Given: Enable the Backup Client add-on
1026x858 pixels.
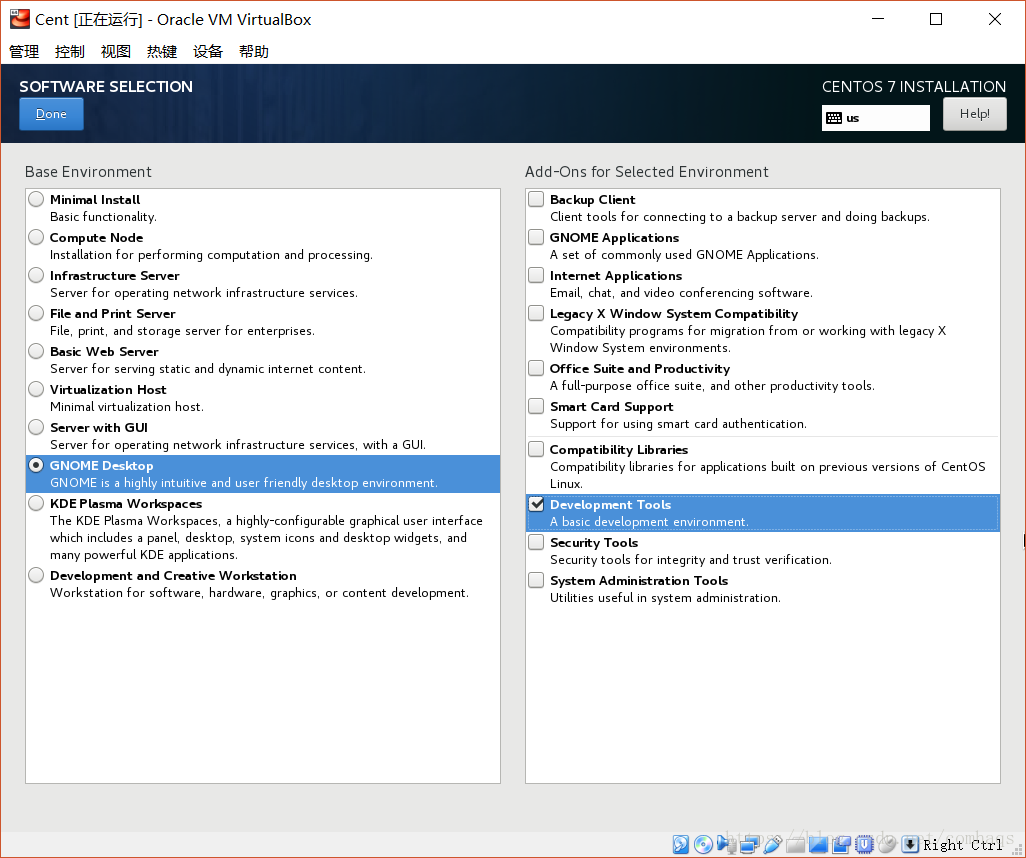Looking at the screenshot, I should tap(536, 198).
